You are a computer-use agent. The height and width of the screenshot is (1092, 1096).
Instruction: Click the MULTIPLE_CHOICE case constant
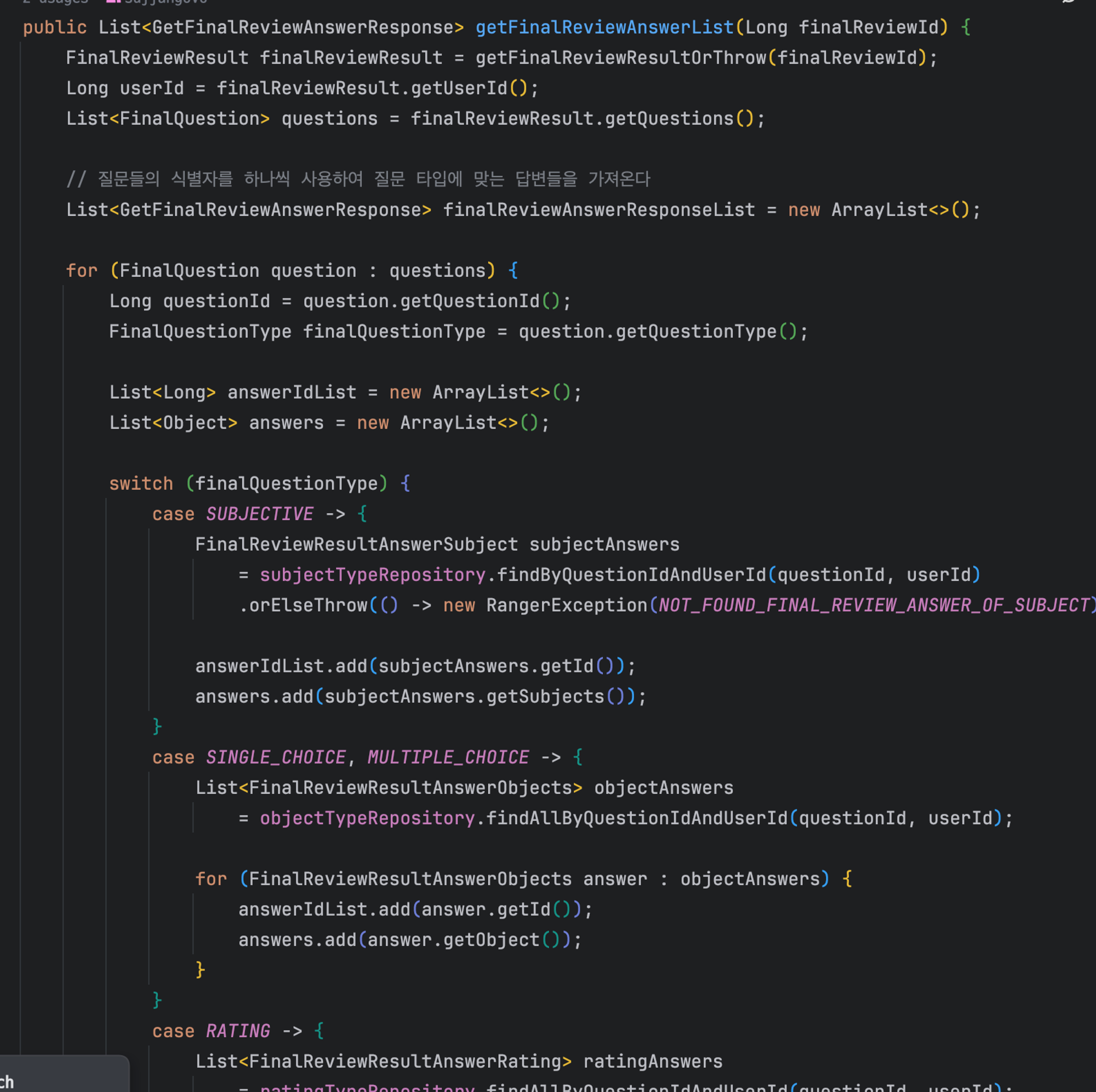tap(448, 758)
